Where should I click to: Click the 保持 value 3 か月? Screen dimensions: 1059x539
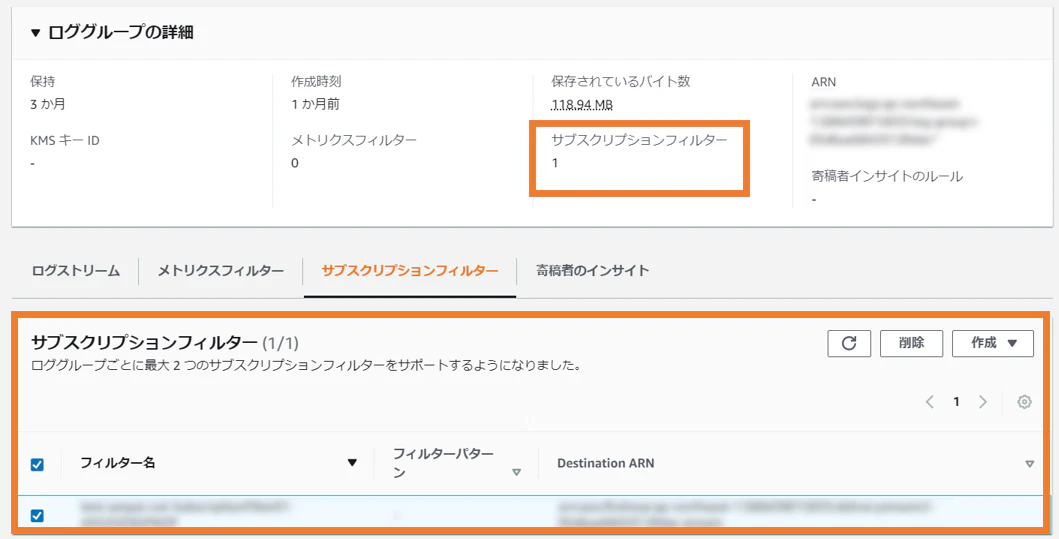click(x=48, y=104)
